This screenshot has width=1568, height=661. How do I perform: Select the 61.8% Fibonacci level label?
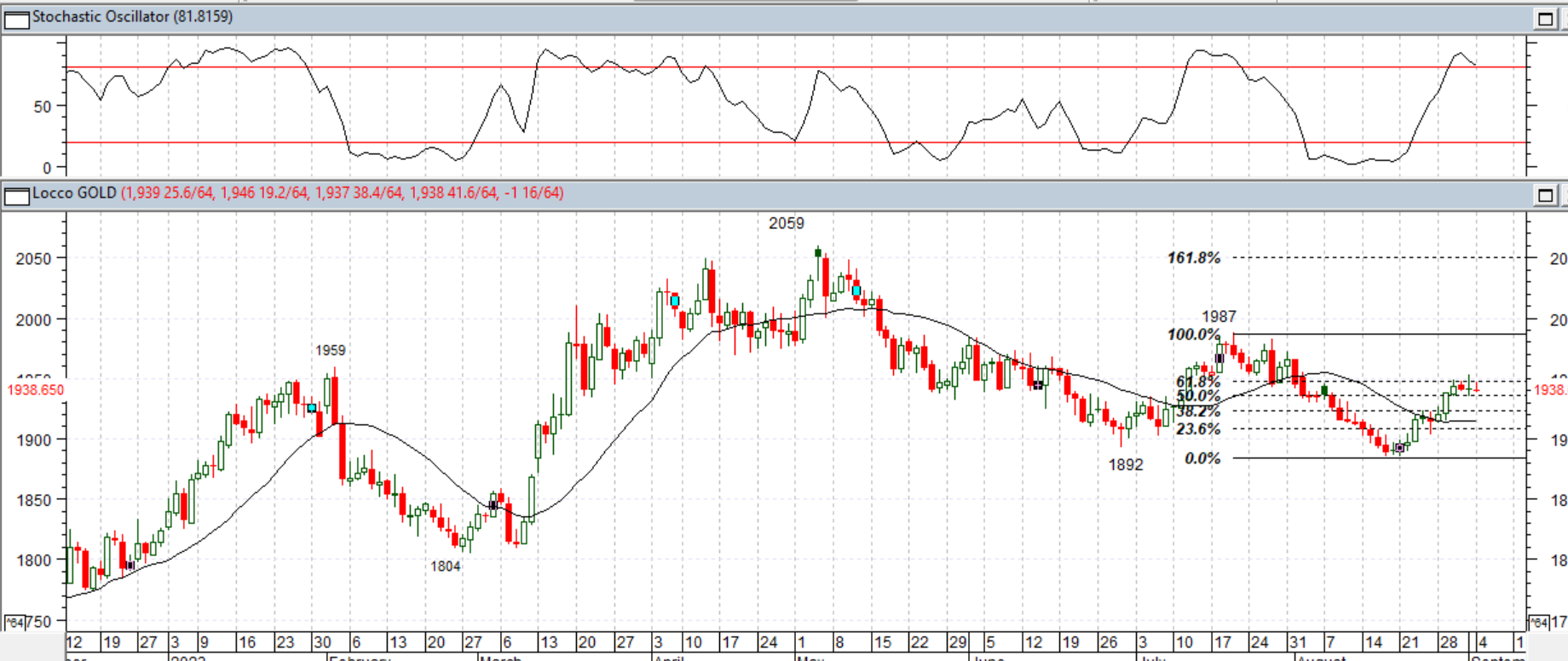[1198, 382]
